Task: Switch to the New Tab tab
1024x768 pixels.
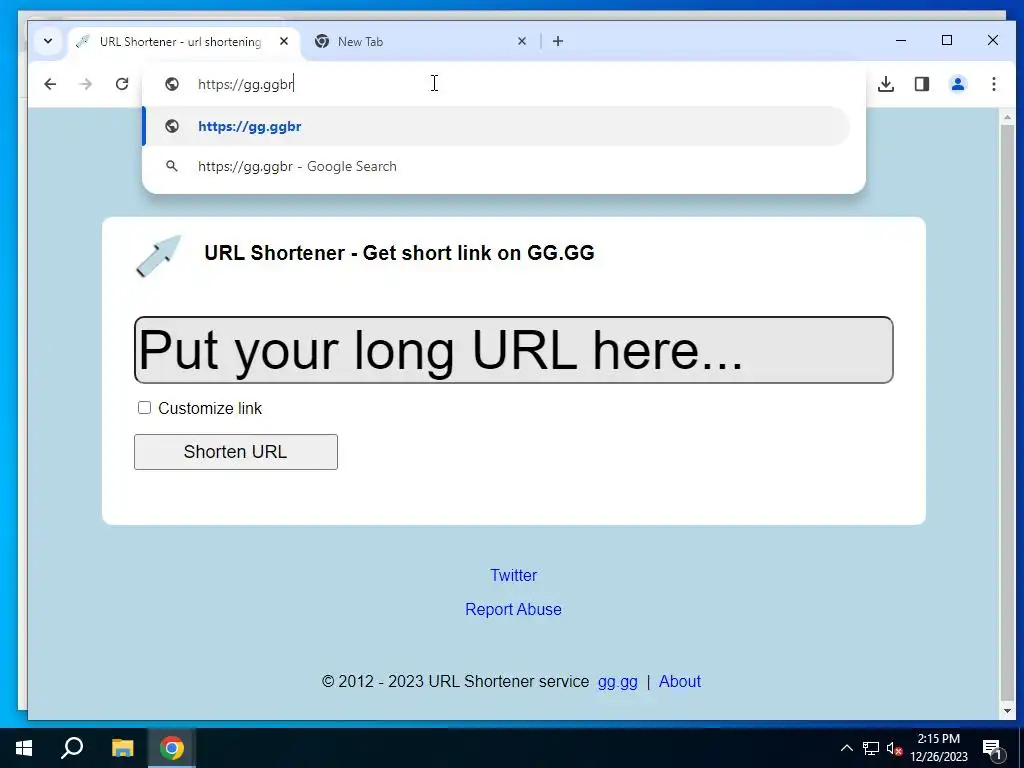Action: [x=418, y=42]
